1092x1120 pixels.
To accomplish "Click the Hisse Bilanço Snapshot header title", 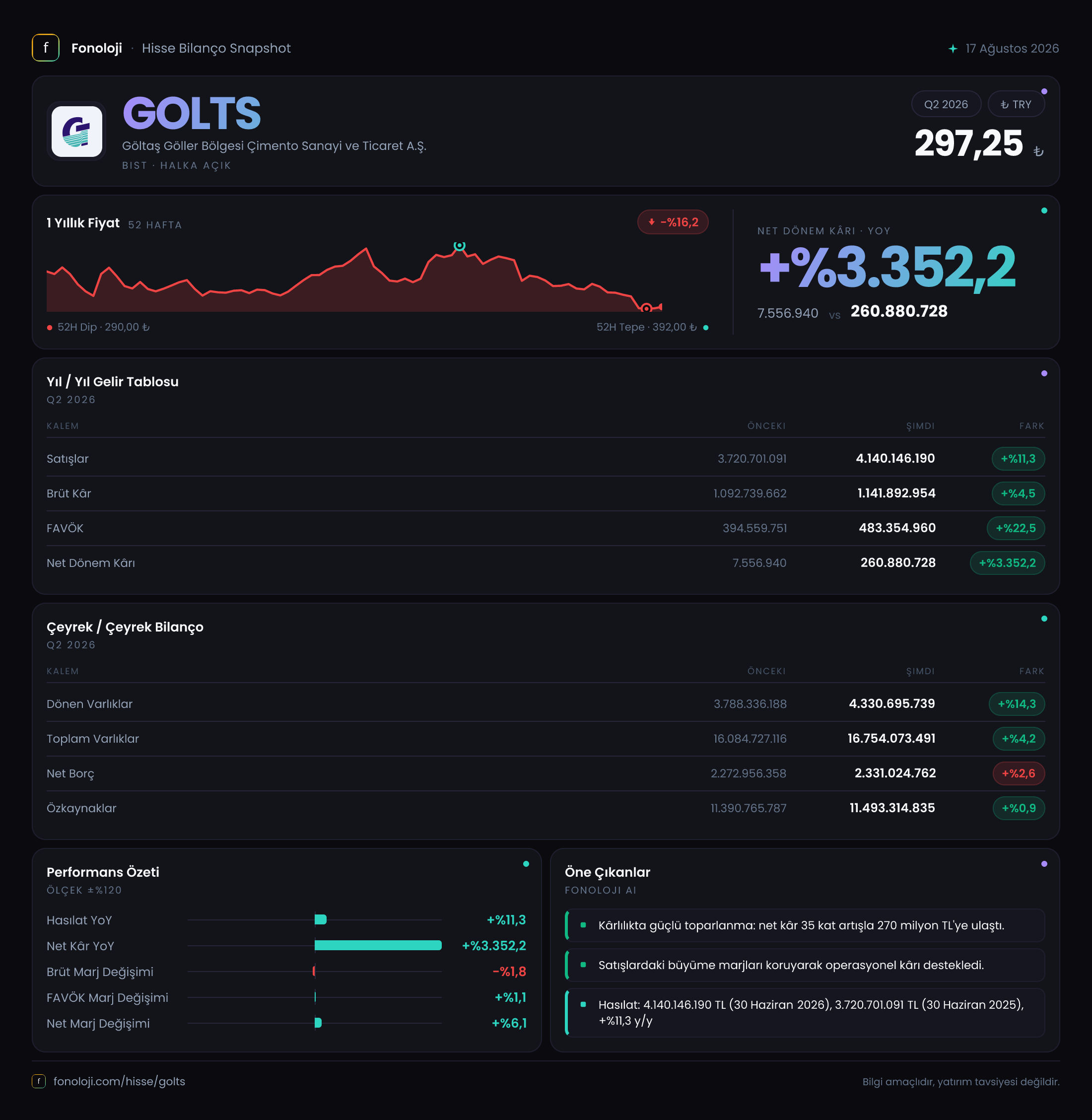I will (x=216, y=48).
